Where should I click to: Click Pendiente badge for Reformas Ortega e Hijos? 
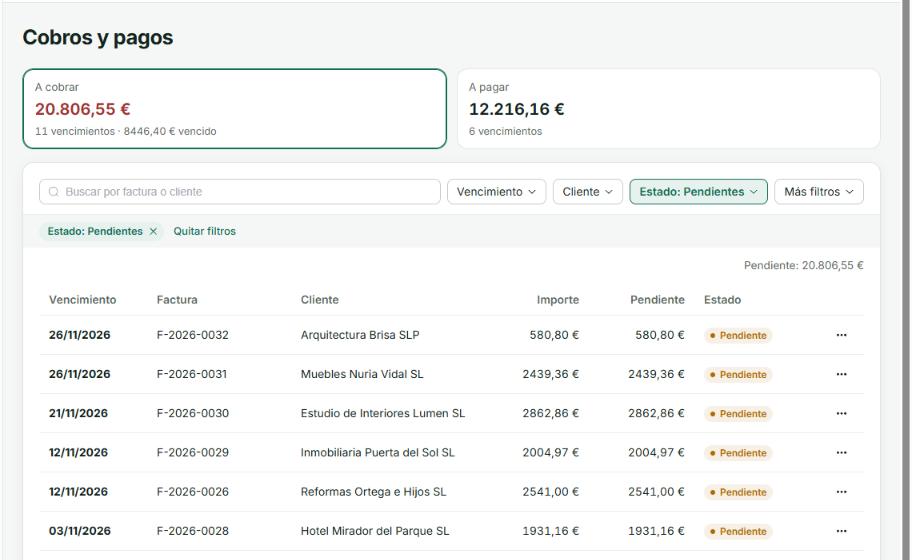738,493
